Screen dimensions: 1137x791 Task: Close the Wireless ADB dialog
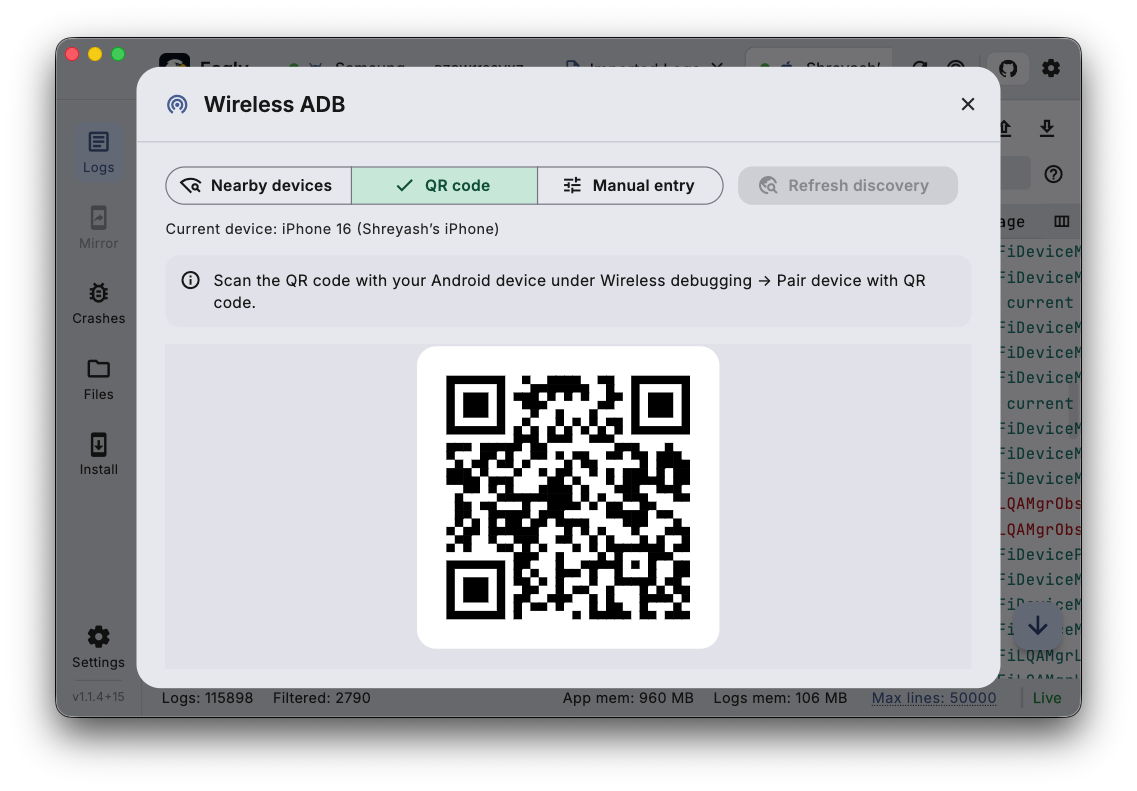(967, 104)
